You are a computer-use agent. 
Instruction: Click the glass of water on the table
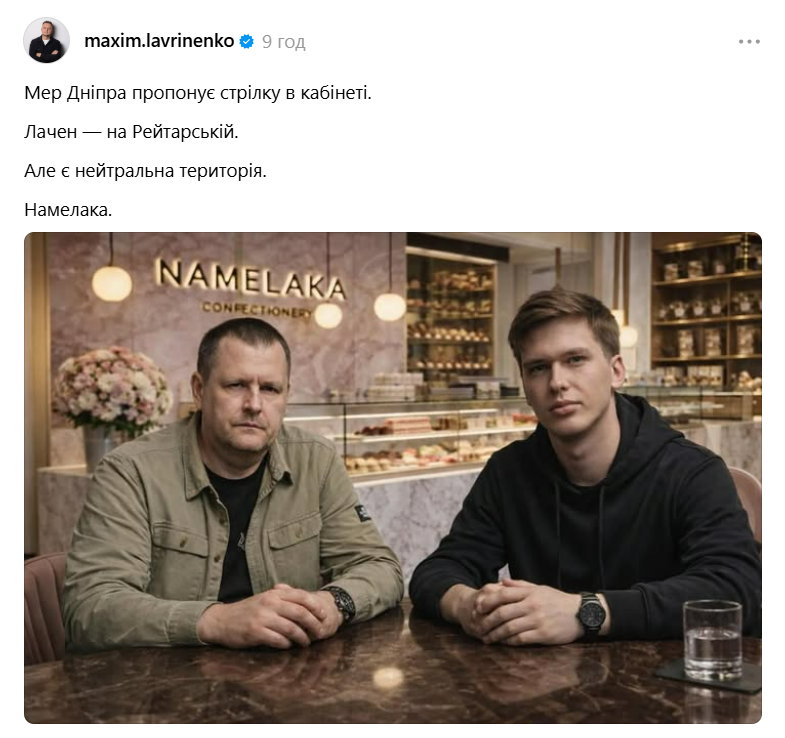click(712, 639)
